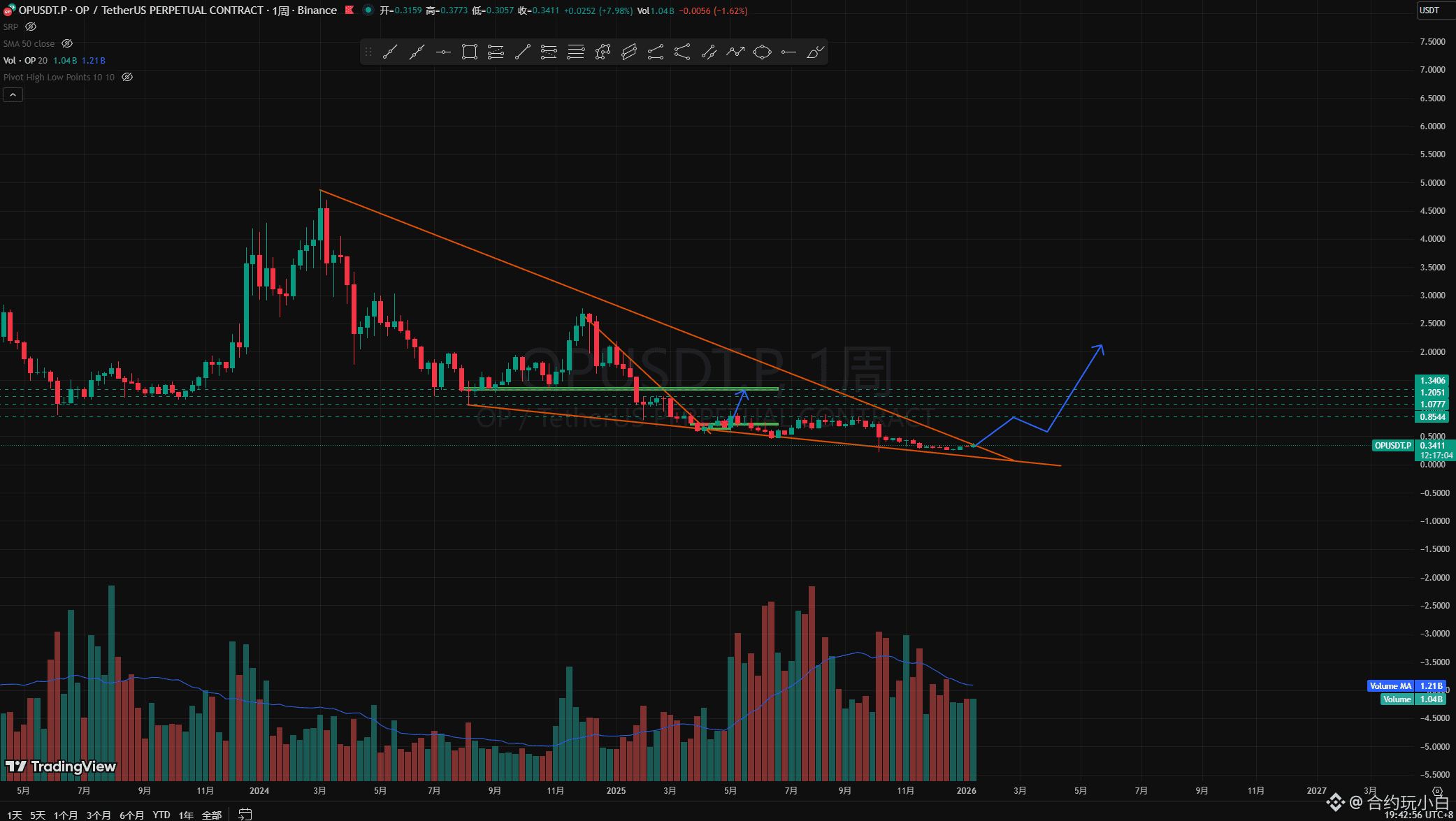Click the 2024 label on time axis
1456x821 pixels.
click(259, 791)
